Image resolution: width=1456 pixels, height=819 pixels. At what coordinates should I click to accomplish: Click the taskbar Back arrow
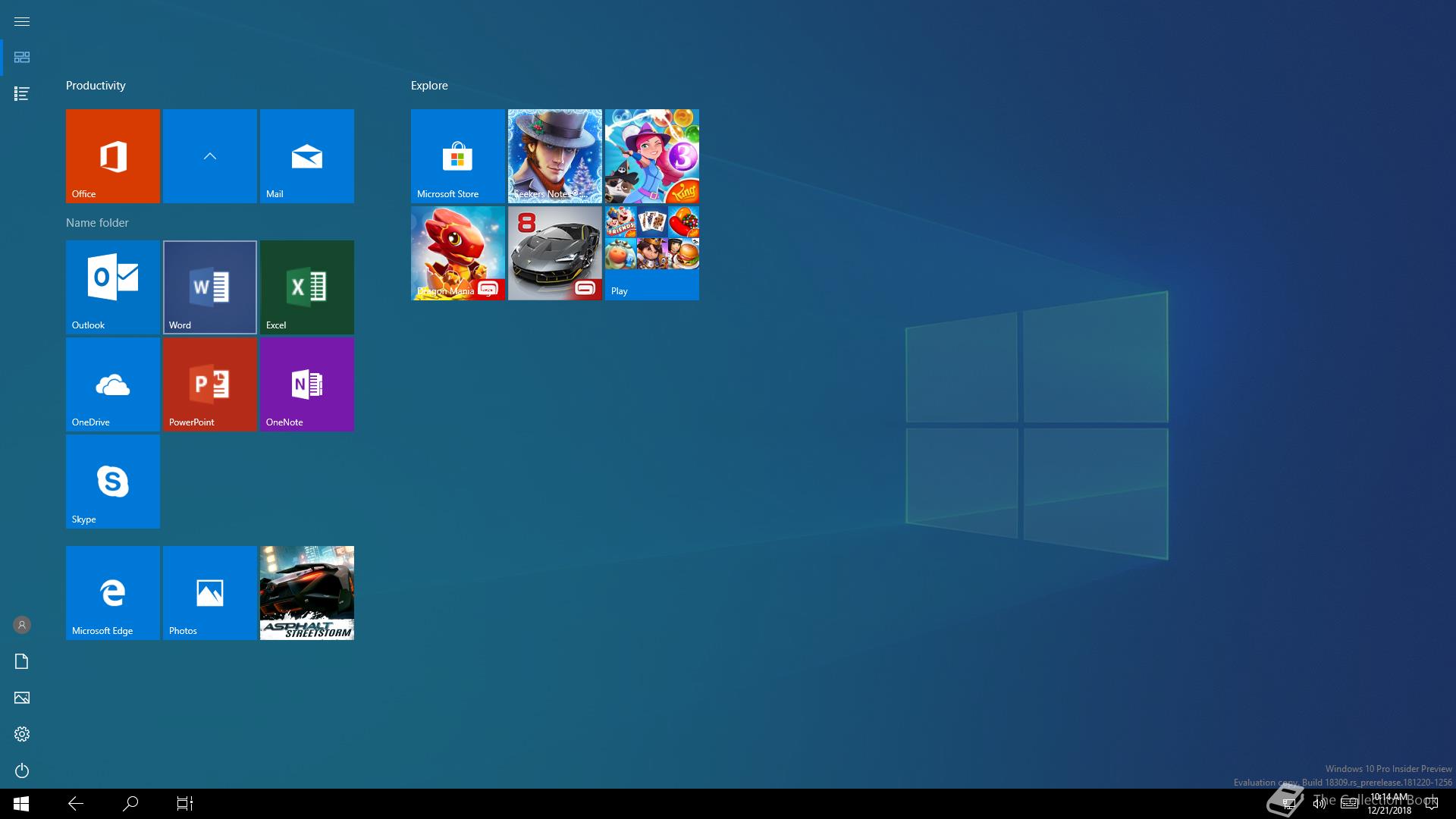coord(76,804)
